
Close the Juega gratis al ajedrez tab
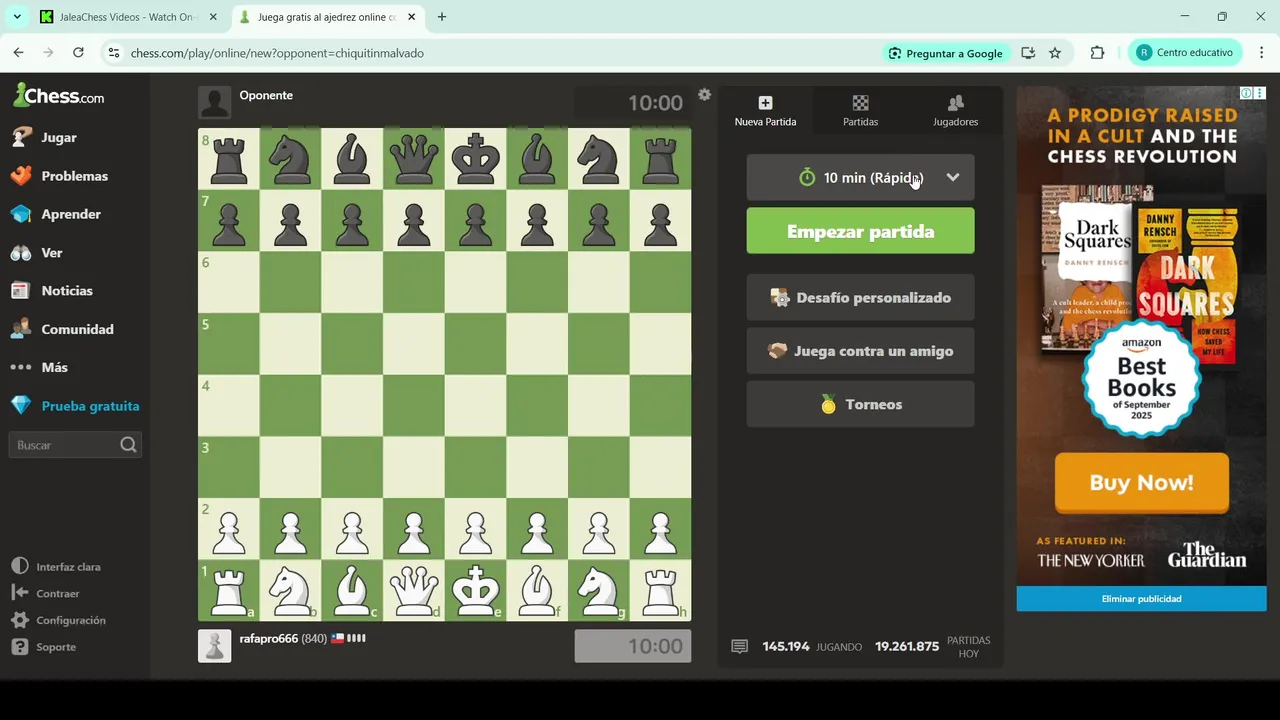click(x=411, y=17)
